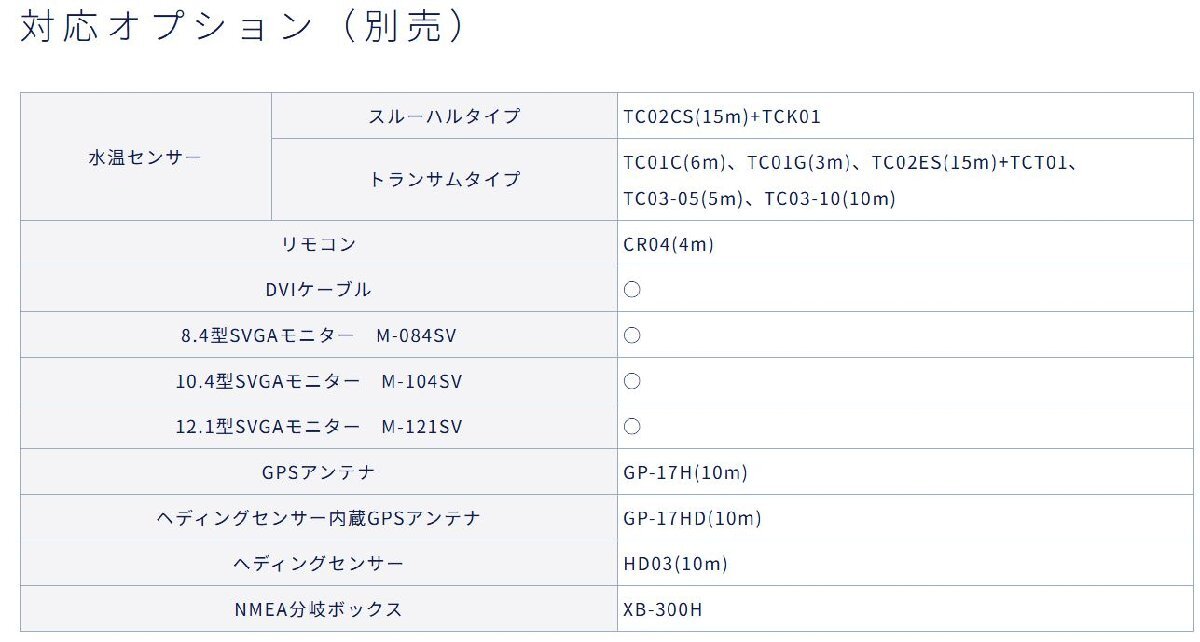Viewport: 1200px width, 642px height.
Task: Click the circle beside the M-084SV monitor
Action: point(632,336)
